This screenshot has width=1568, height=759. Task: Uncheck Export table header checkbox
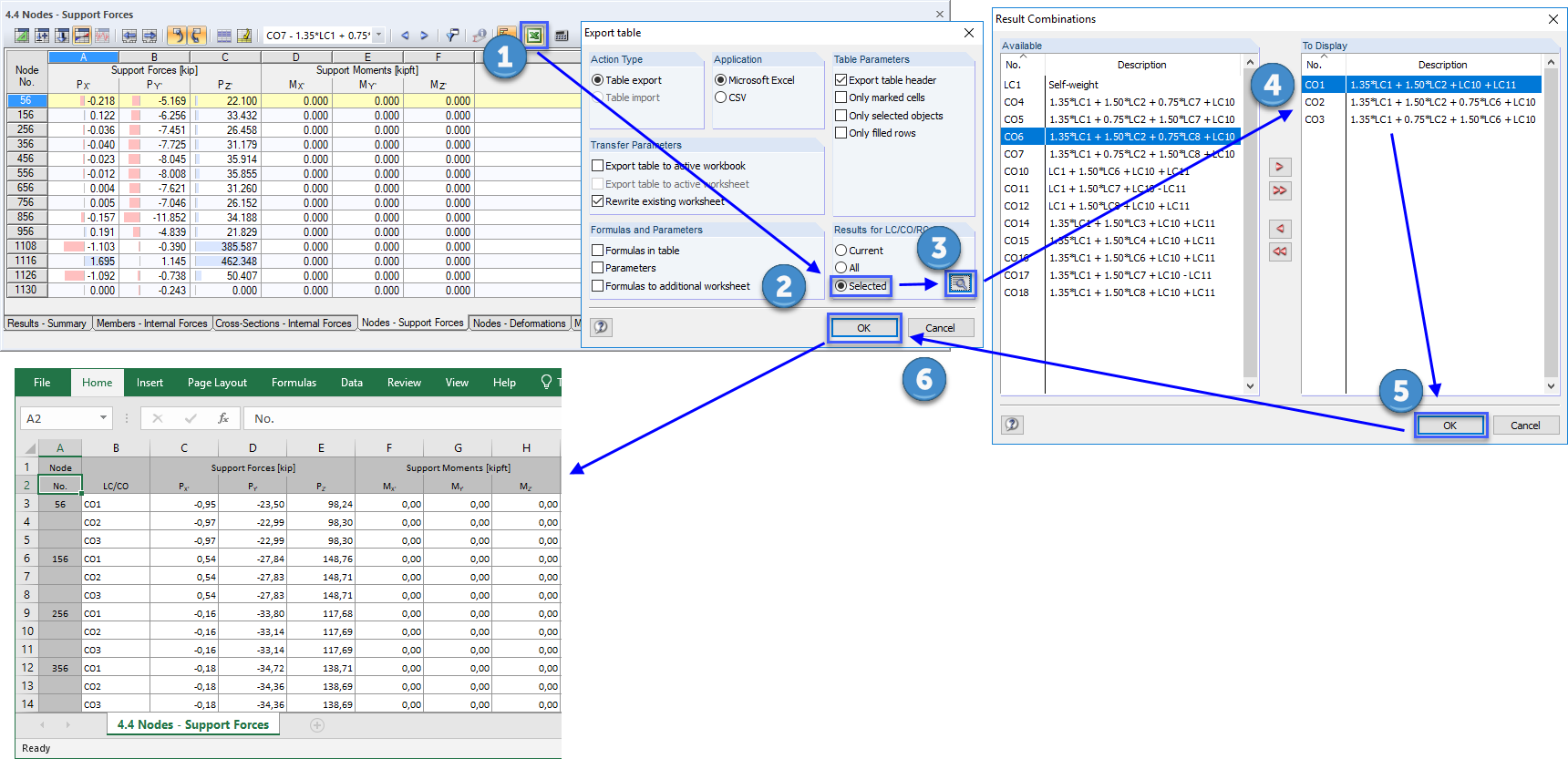841,80
